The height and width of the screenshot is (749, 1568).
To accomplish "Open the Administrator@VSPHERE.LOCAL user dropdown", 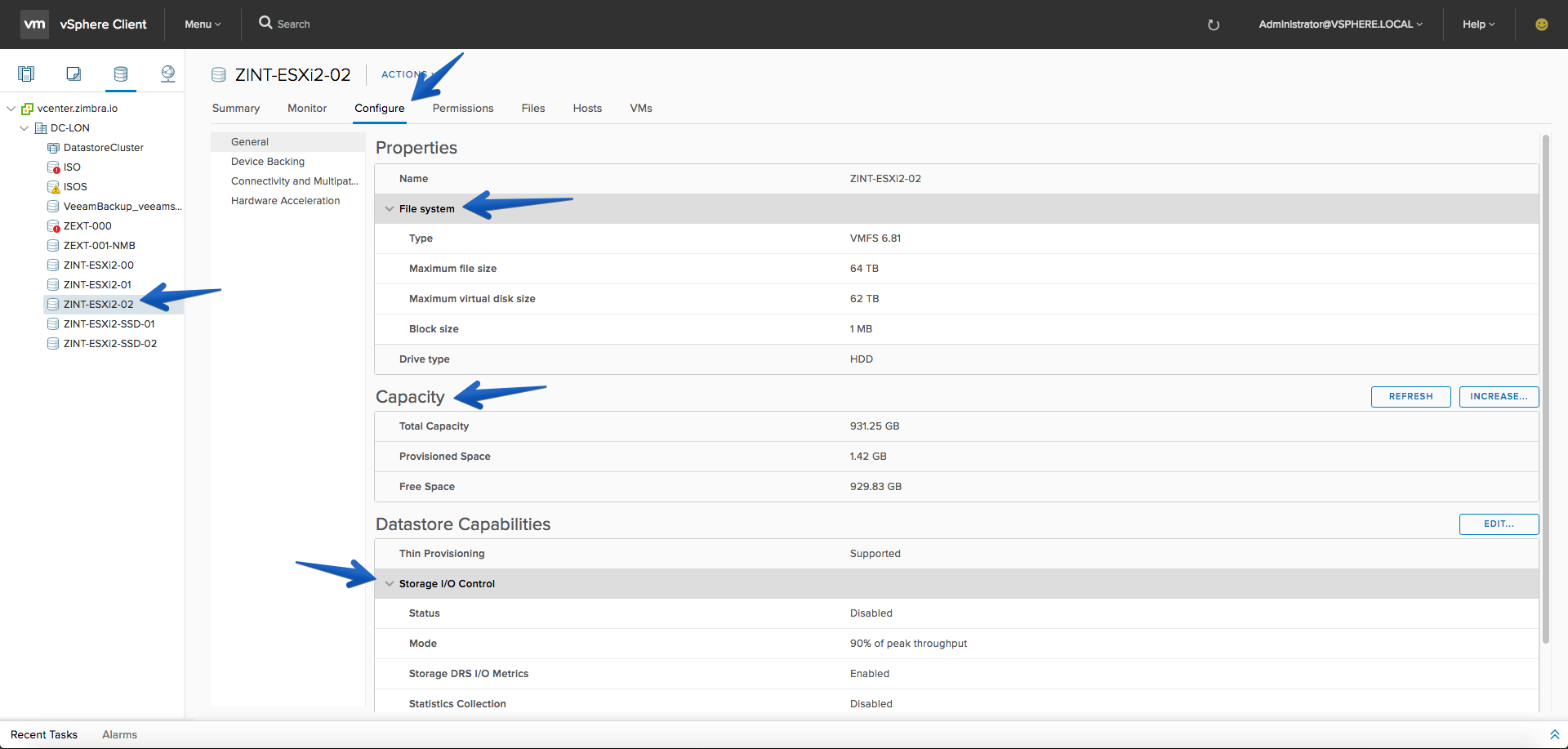I will coord(1340,25).
